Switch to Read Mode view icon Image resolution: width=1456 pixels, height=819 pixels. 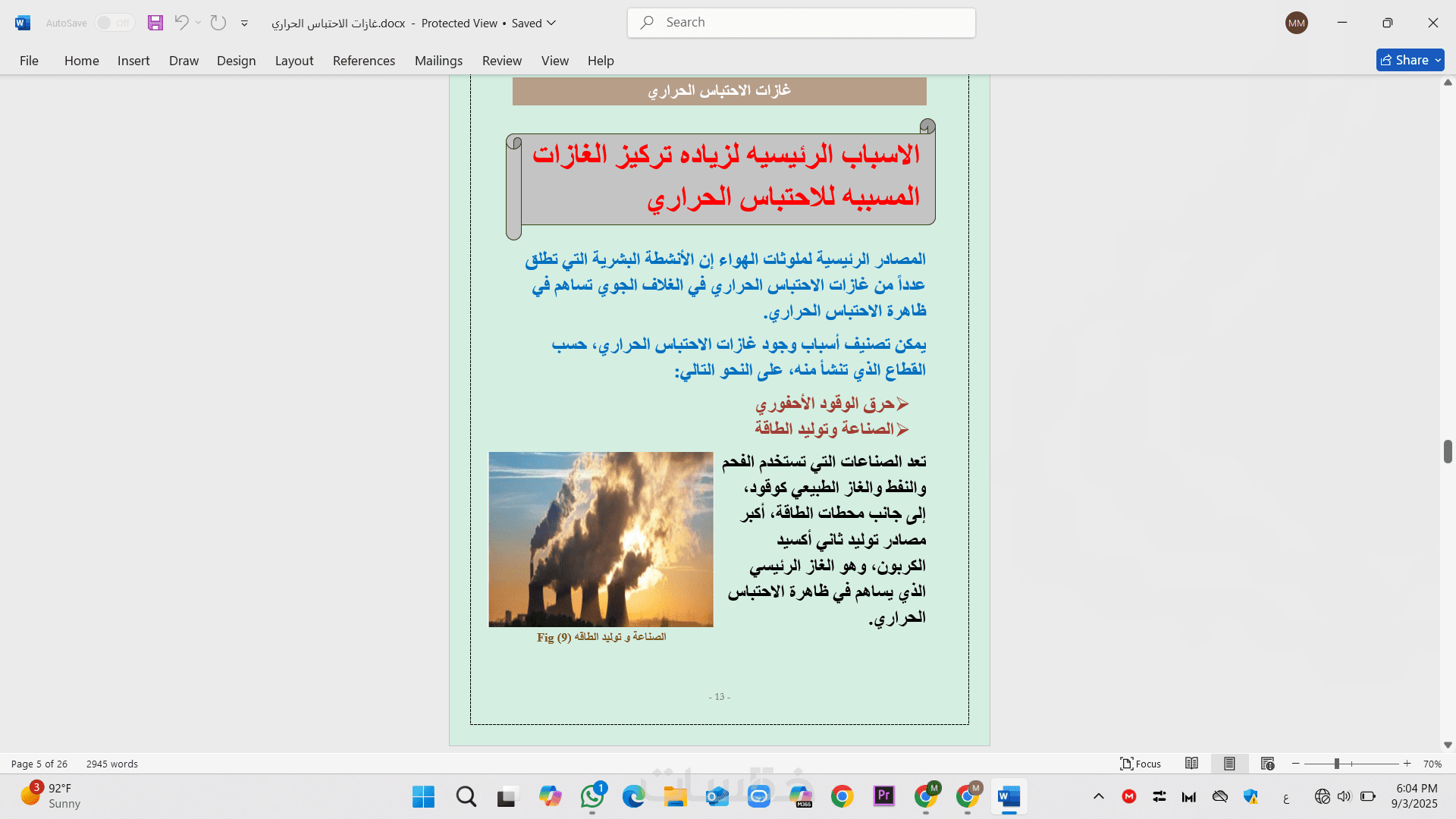(x=1191, y=764)
